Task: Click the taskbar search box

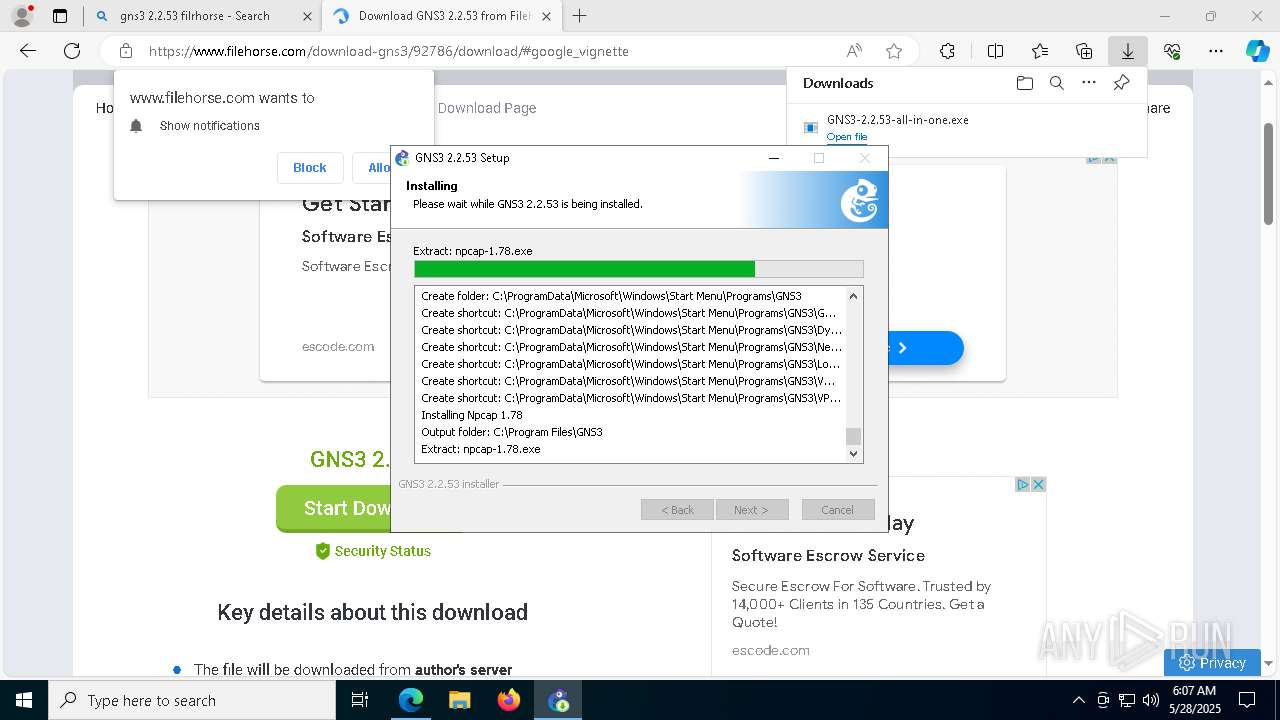Action: [x=192, y=700]
